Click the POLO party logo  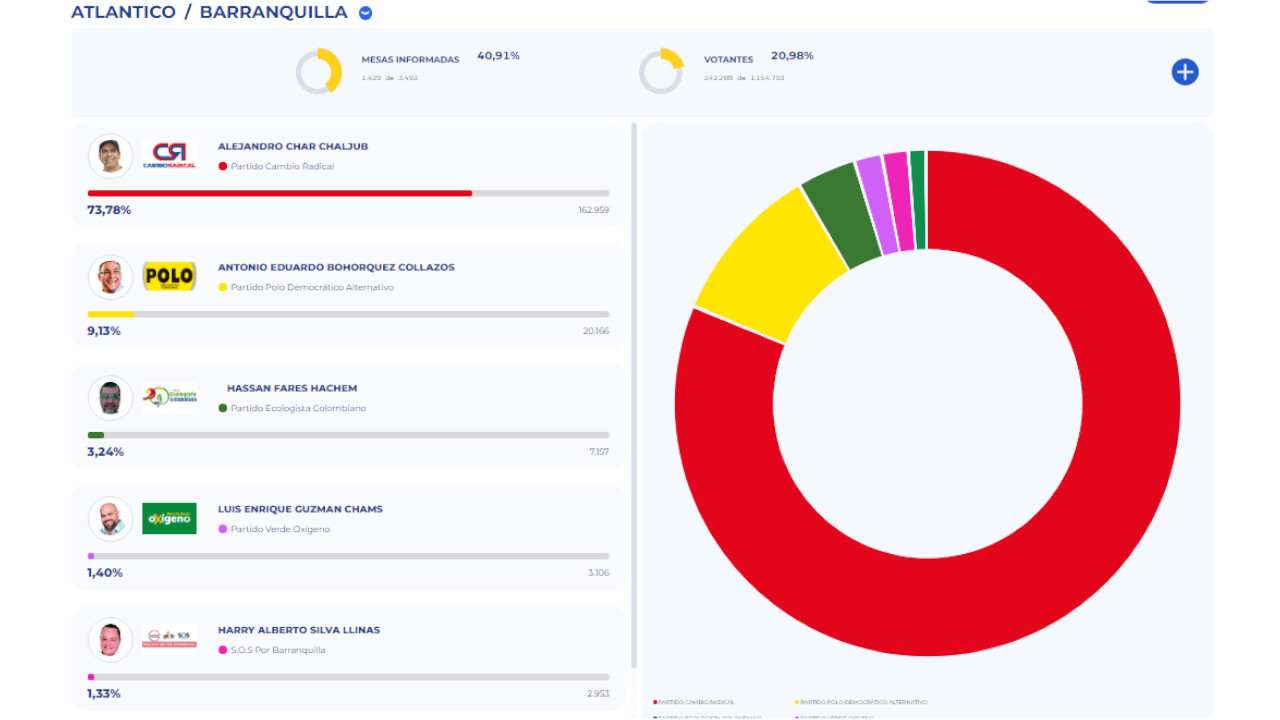click(169, 277)
